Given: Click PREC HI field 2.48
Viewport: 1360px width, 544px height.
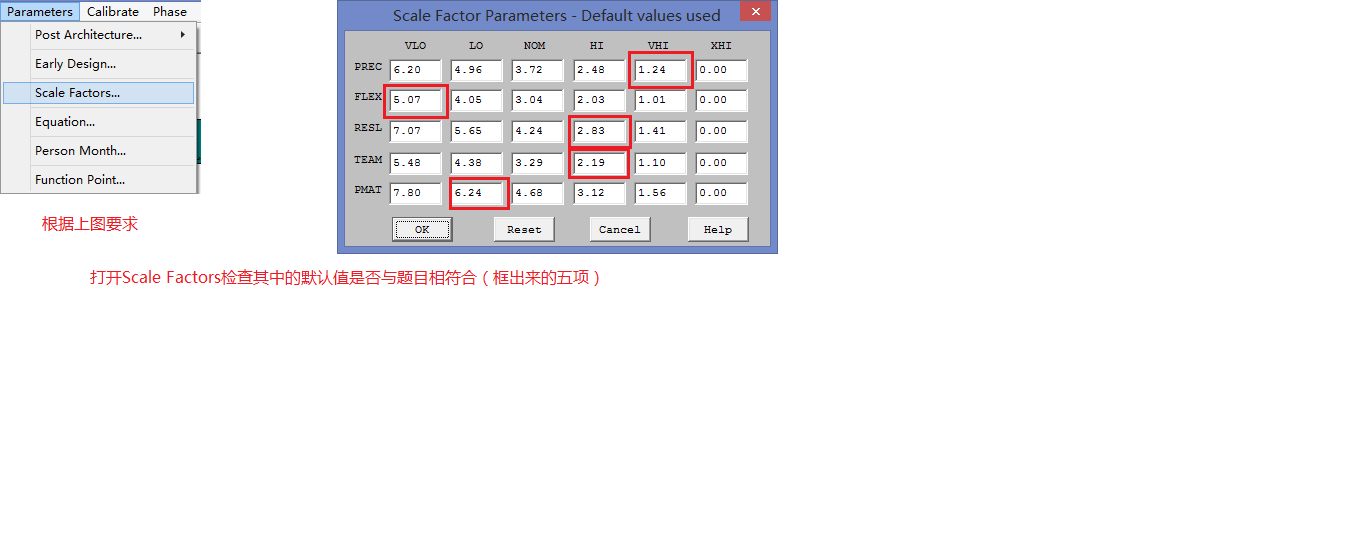Looking at the screenshot, I should (600, 70).
